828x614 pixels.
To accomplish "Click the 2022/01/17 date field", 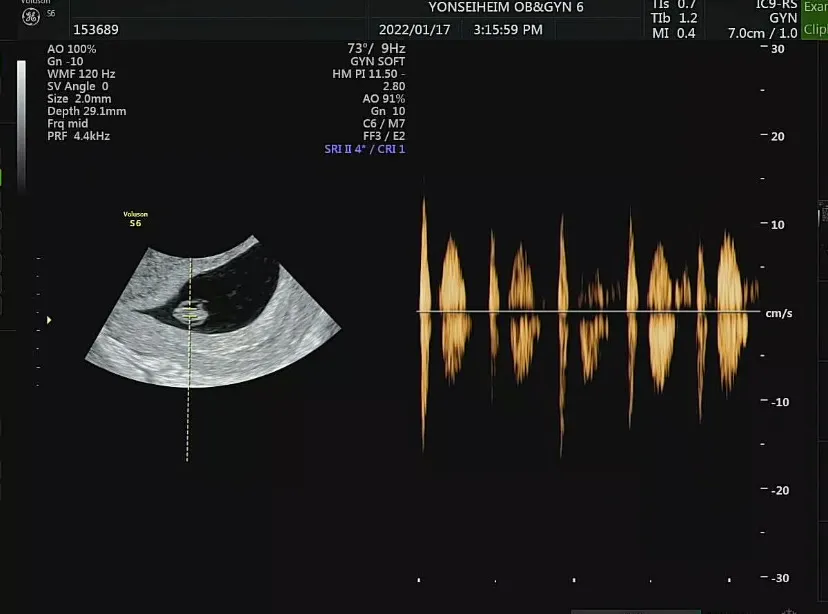I will click(415, 30).
